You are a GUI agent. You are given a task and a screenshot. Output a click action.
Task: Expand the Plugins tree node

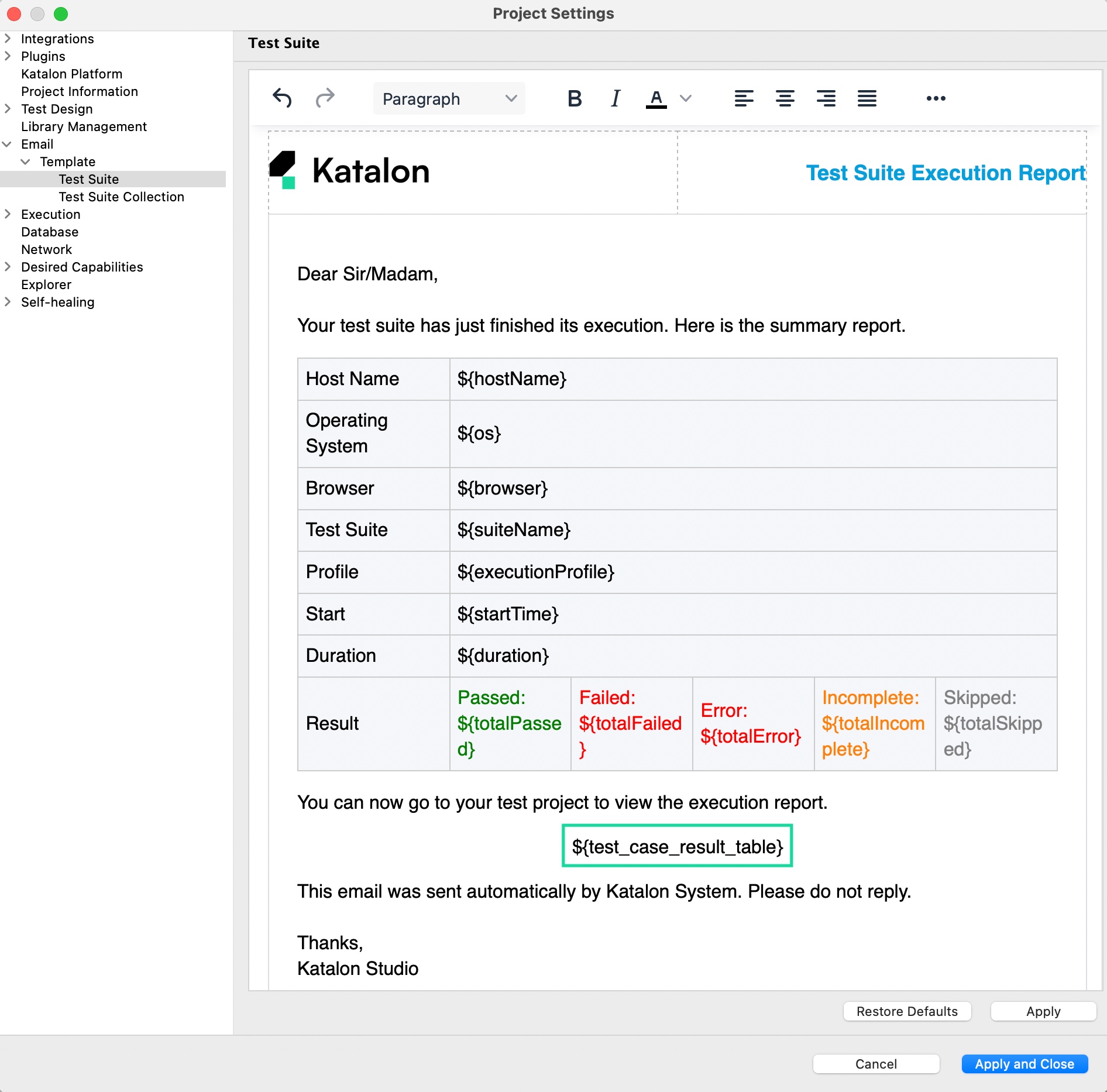pyautogui.click(x=8, y=56)
